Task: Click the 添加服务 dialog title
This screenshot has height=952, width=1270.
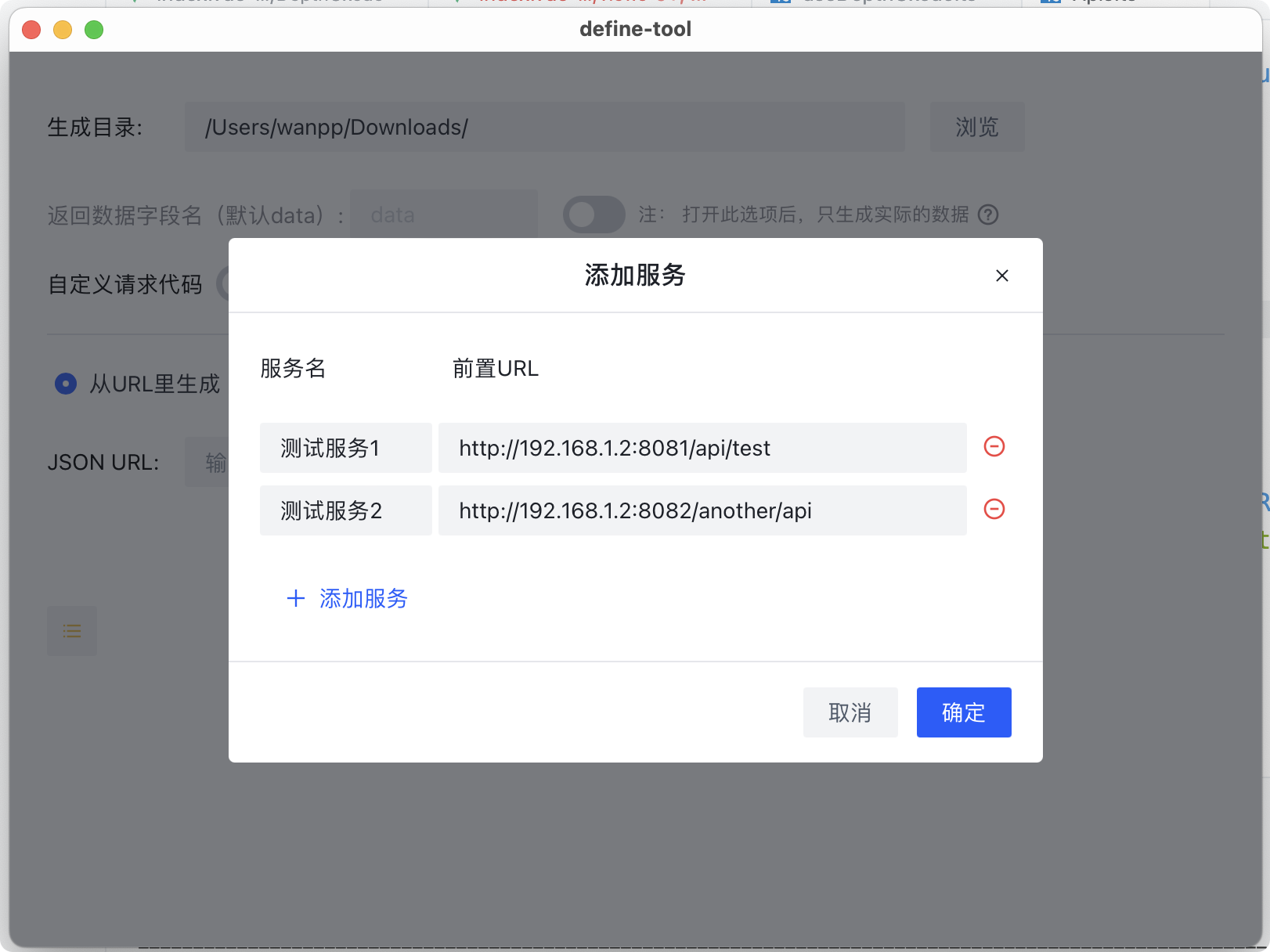Action: tap(635, 275)
